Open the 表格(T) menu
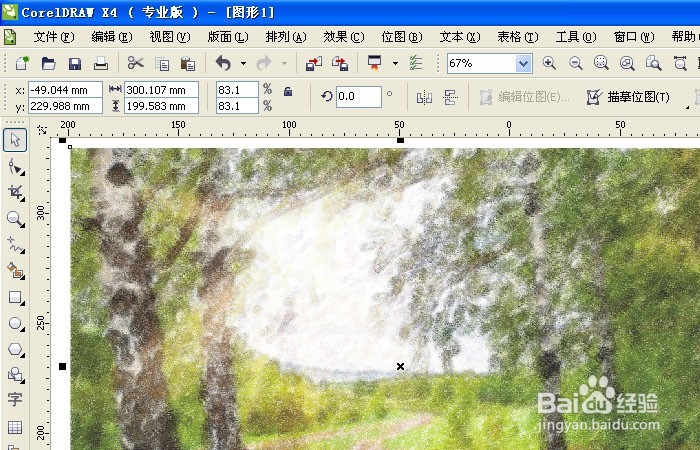Screen dimensions: 700x450 [x=518, y=37]
